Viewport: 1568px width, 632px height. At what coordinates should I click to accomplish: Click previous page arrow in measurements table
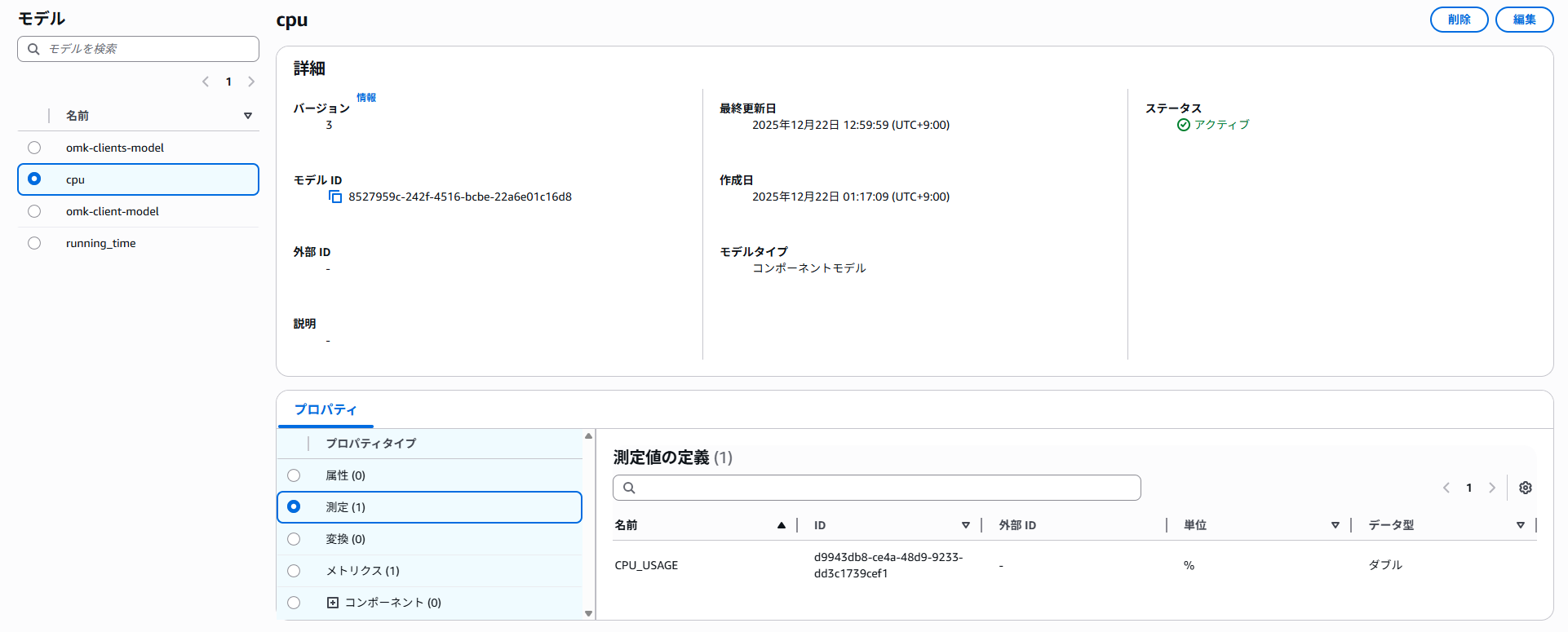[x=1446, y=488]
